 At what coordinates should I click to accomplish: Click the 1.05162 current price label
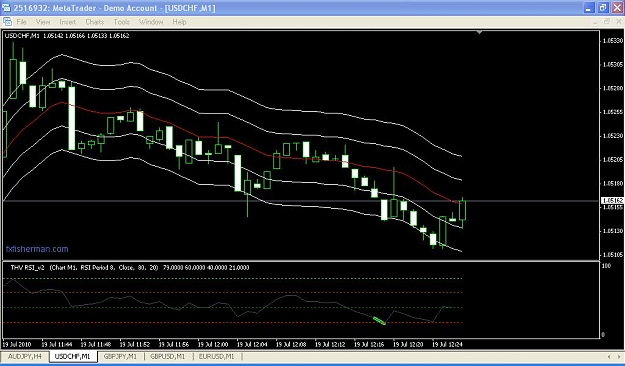tap(612, 201)
